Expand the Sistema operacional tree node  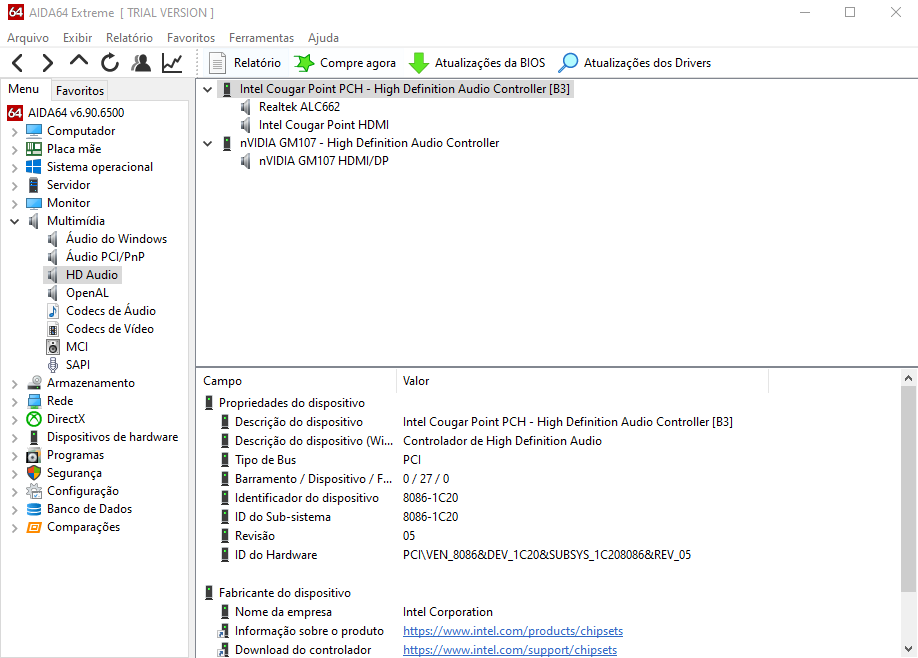coord(15,167)
